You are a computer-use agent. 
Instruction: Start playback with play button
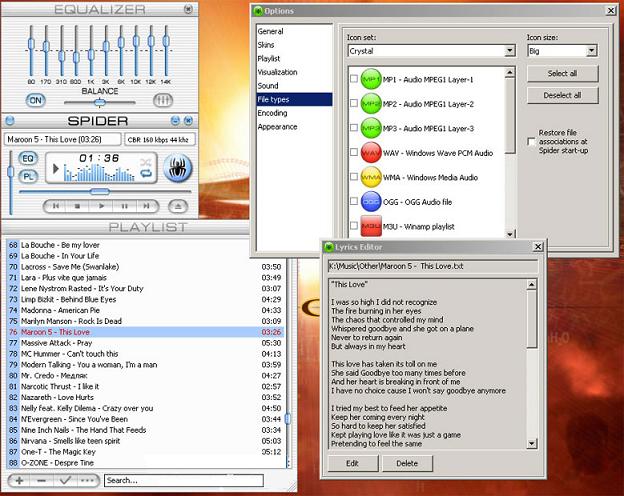click(x=101, y=206)
